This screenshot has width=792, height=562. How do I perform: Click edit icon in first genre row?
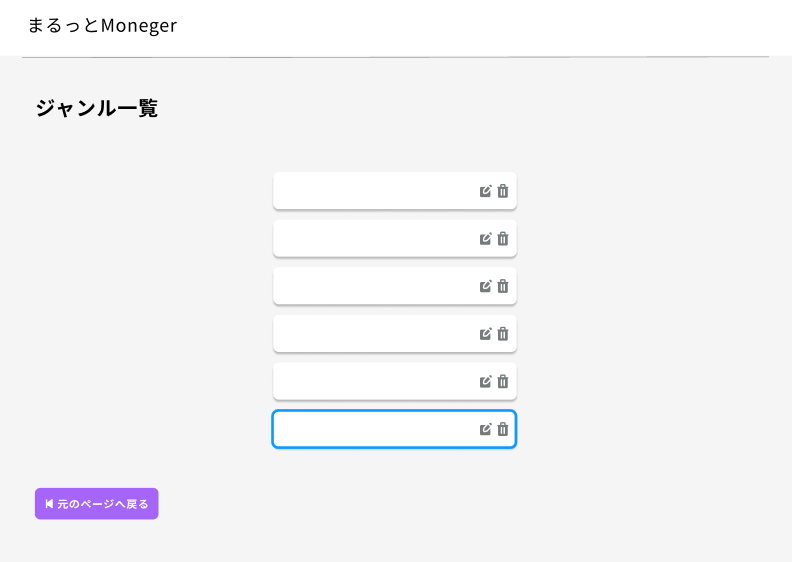(485, 191)
